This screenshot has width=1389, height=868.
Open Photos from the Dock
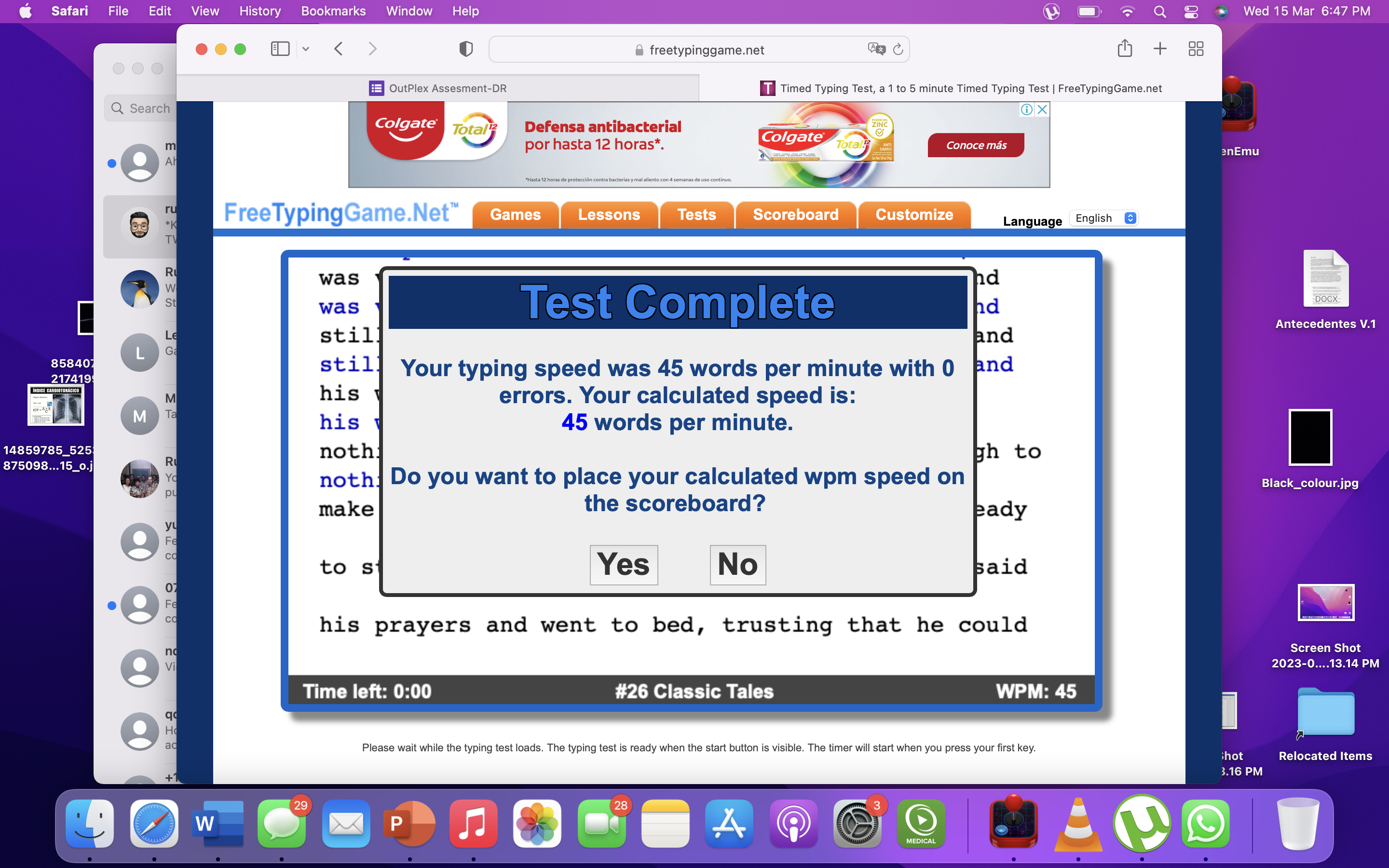coord(537,824)
